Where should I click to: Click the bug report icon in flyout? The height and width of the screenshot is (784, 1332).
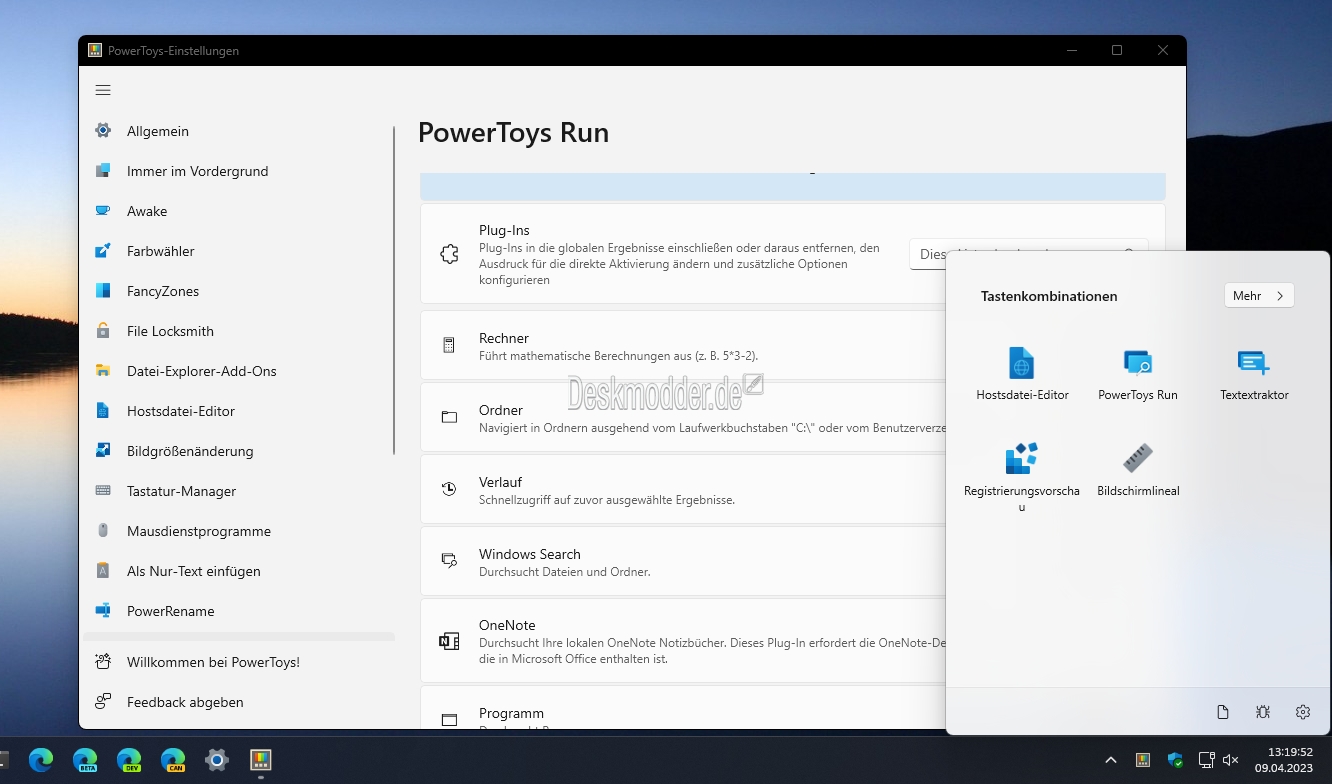[1263, 712]
